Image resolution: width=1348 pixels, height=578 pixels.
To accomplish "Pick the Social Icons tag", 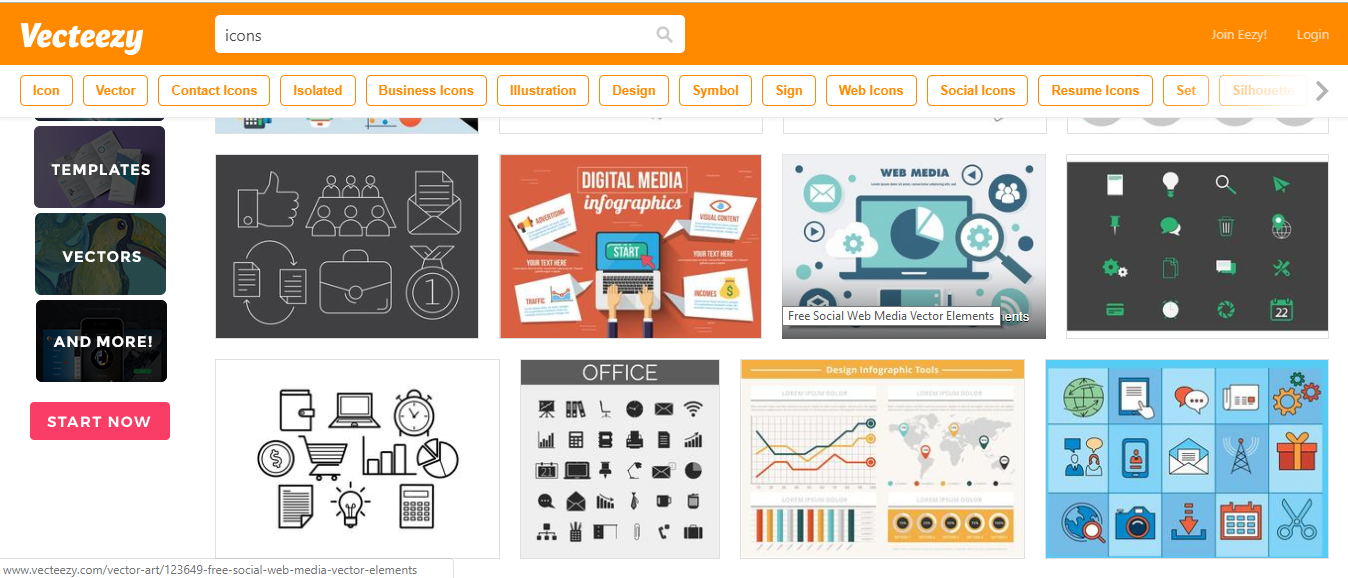I will point(977,90).
